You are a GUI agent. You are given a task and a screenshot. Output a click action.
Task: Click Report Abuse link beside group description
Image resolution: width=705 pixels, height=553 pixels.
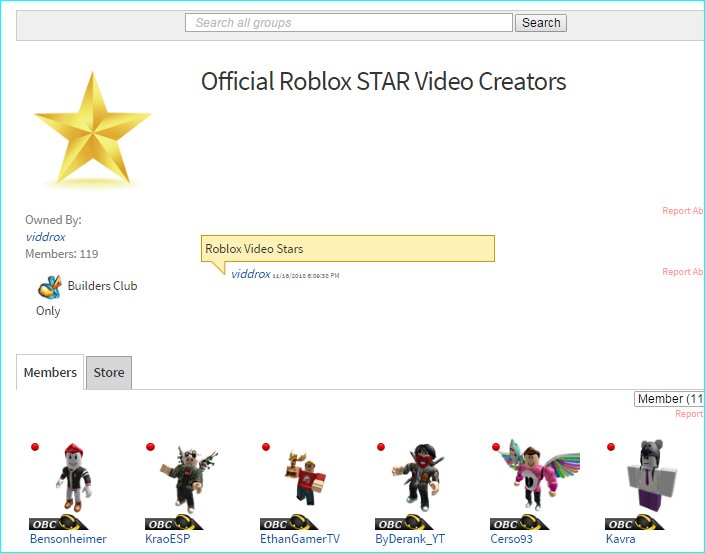point(683,210)
